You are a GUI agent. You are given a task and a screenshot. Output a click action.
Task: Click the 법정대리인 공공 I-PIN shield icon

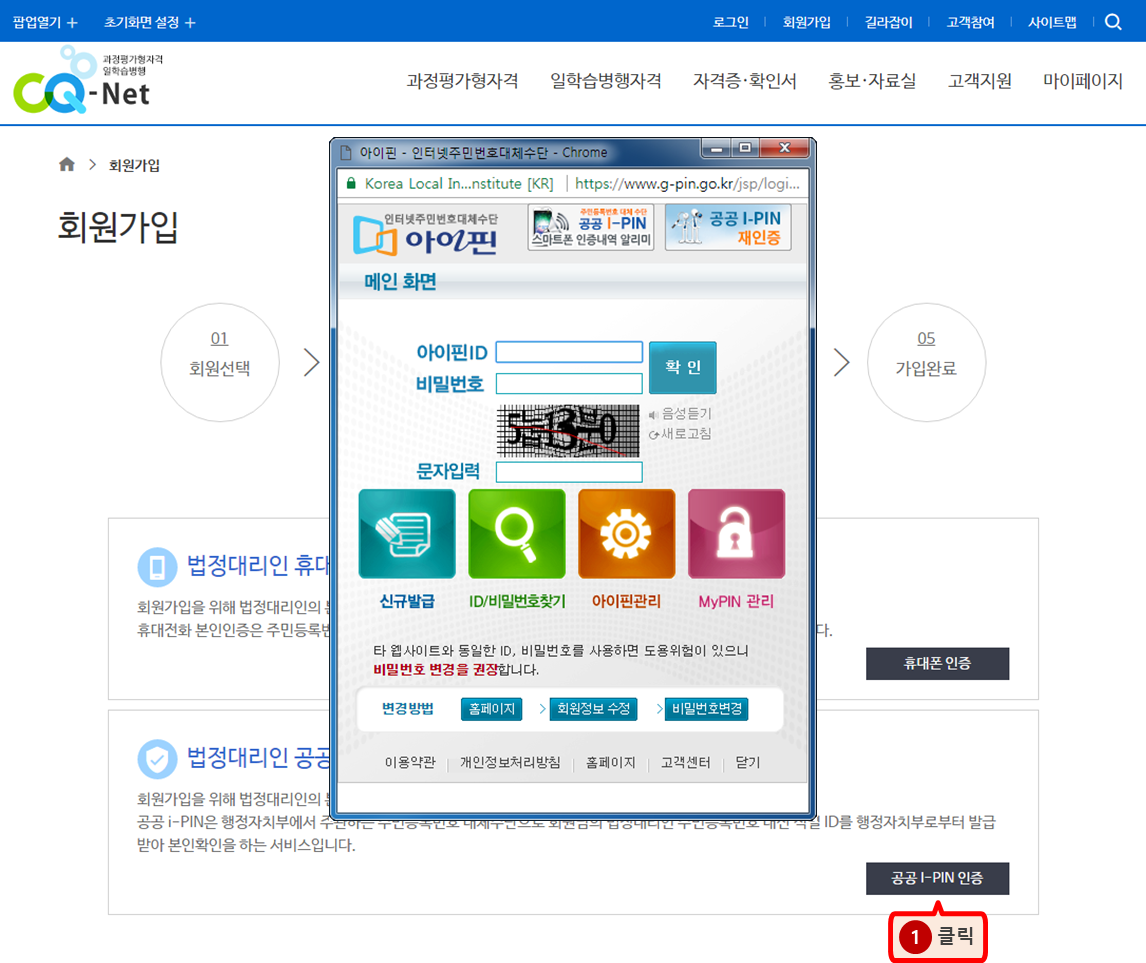157,759
